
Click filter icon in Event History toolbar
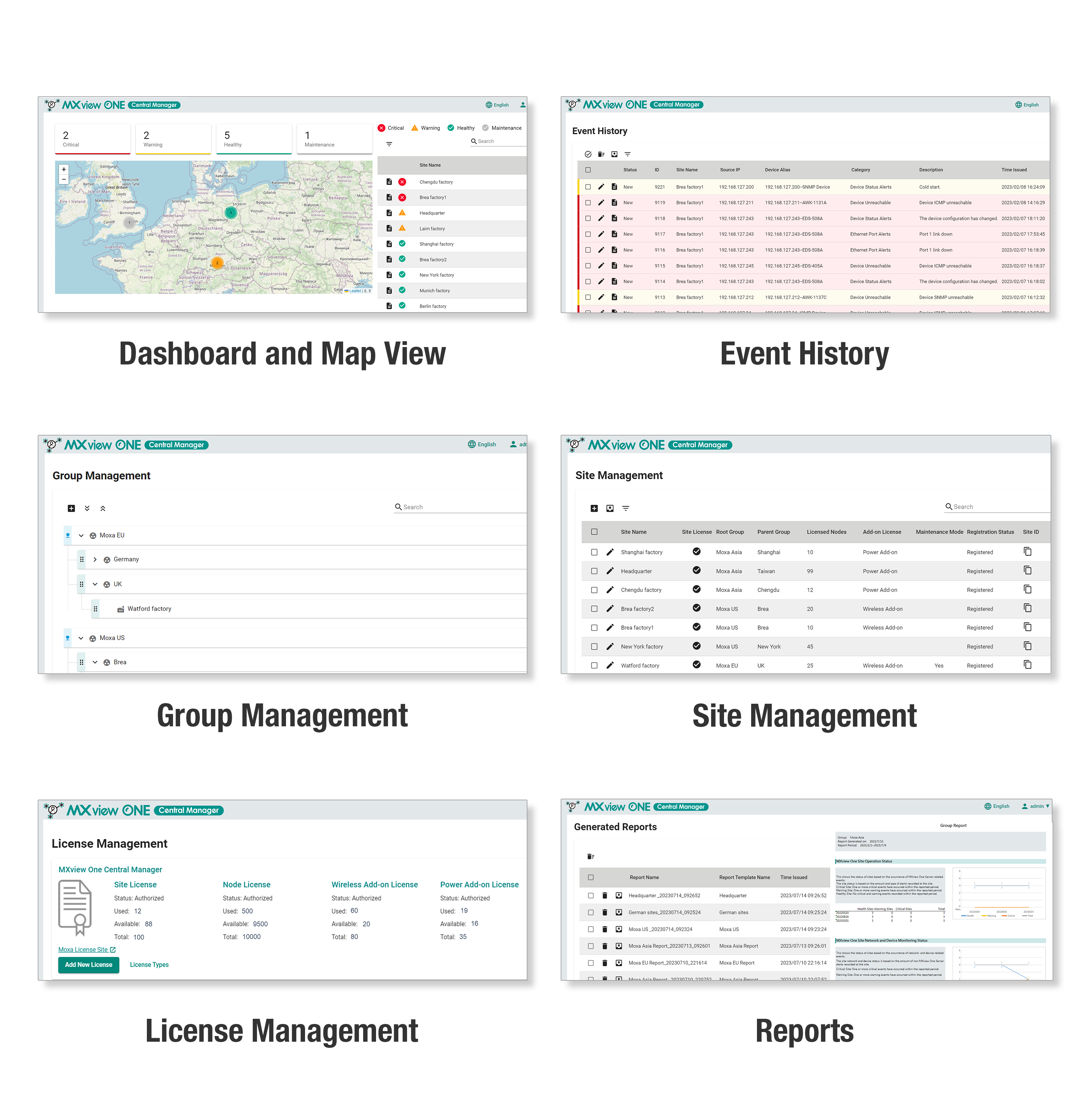point(628,154)
